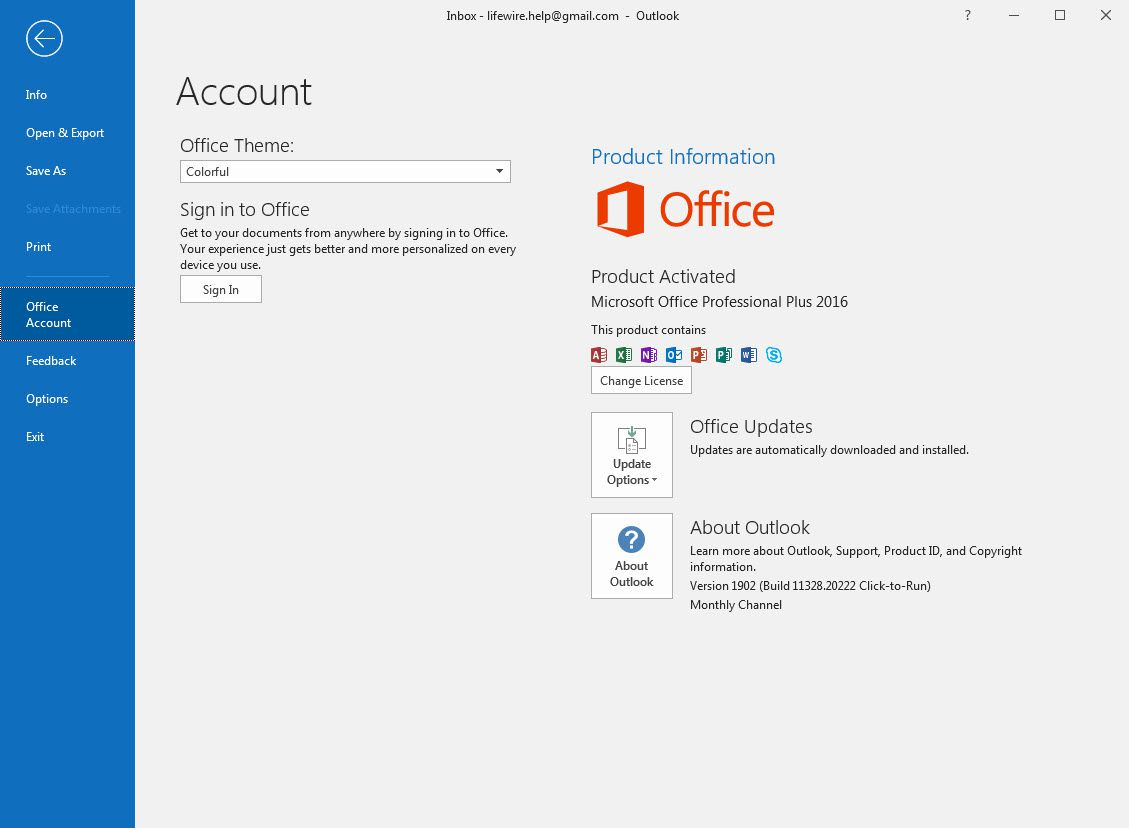Choose Exit from the sidebar
Screen dimensions: 1129x828
point(35,437)
